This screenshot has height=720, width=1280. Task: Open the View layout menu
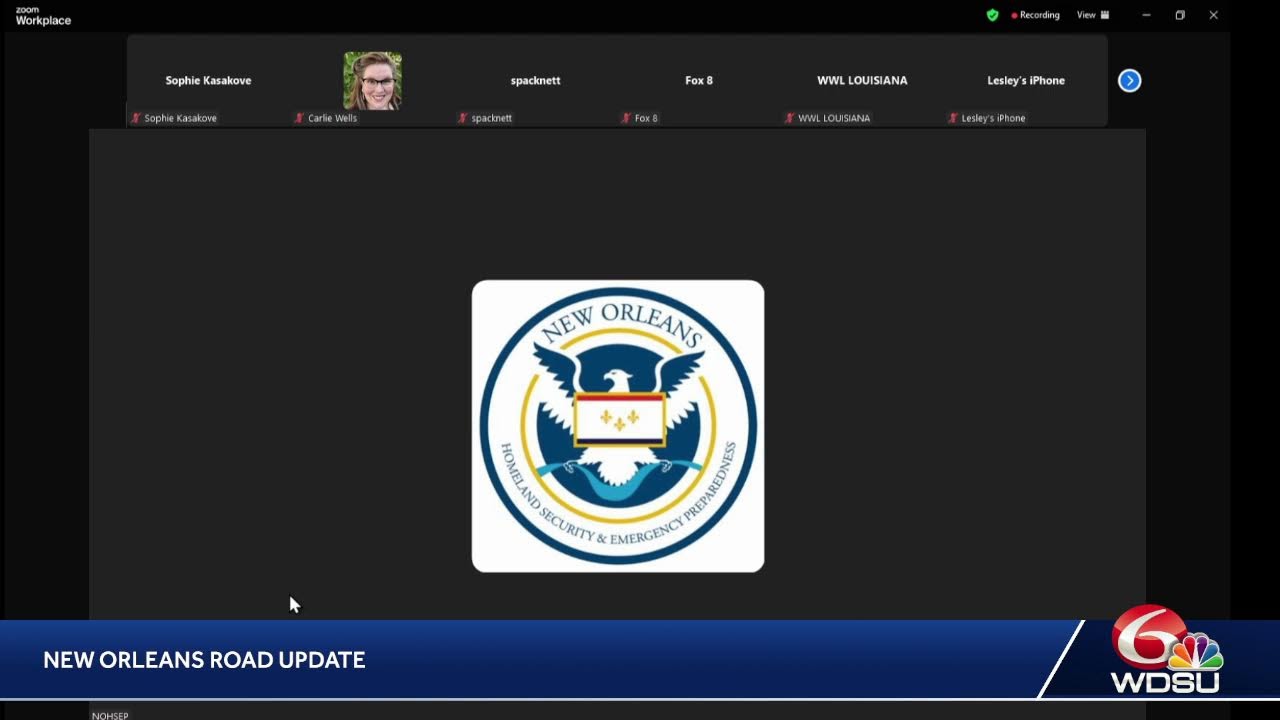pos(1093,15)
